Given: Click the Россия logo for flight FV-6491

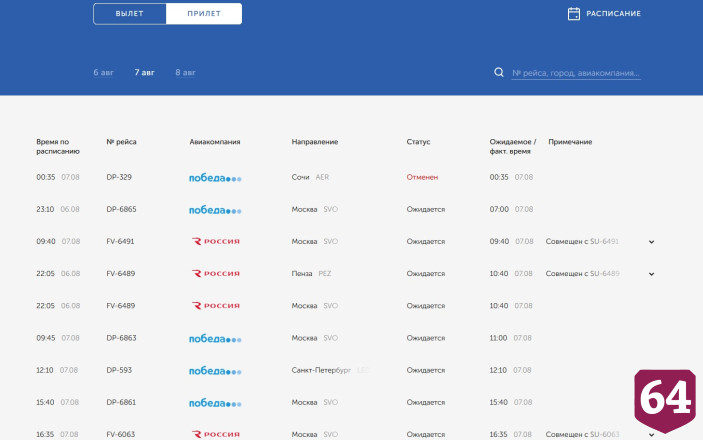Looking at the screenshot, I should tap(216, 241).
